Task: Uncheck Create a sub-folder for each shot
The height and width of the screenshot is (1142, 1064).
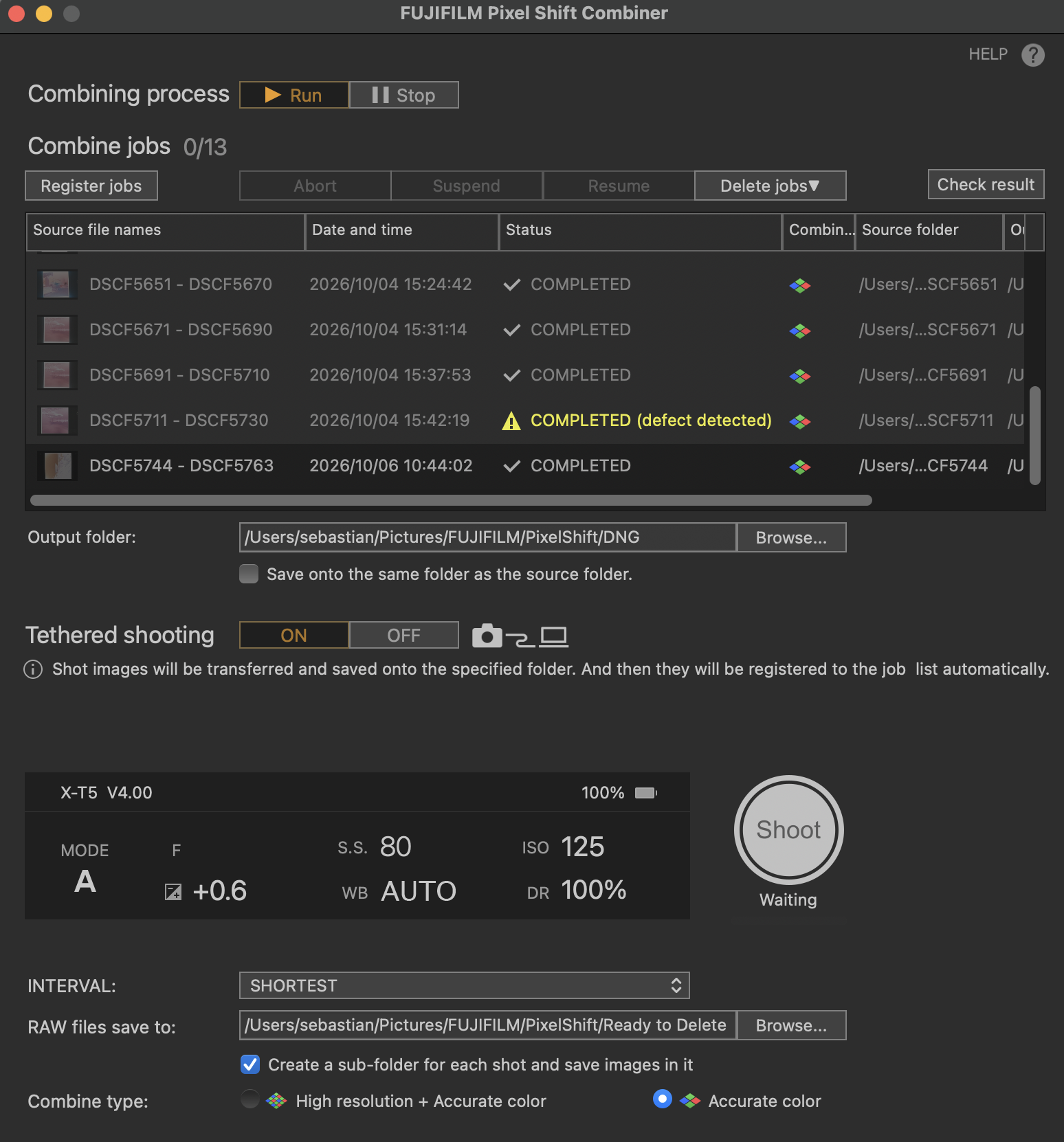Action: (250, 1064)
